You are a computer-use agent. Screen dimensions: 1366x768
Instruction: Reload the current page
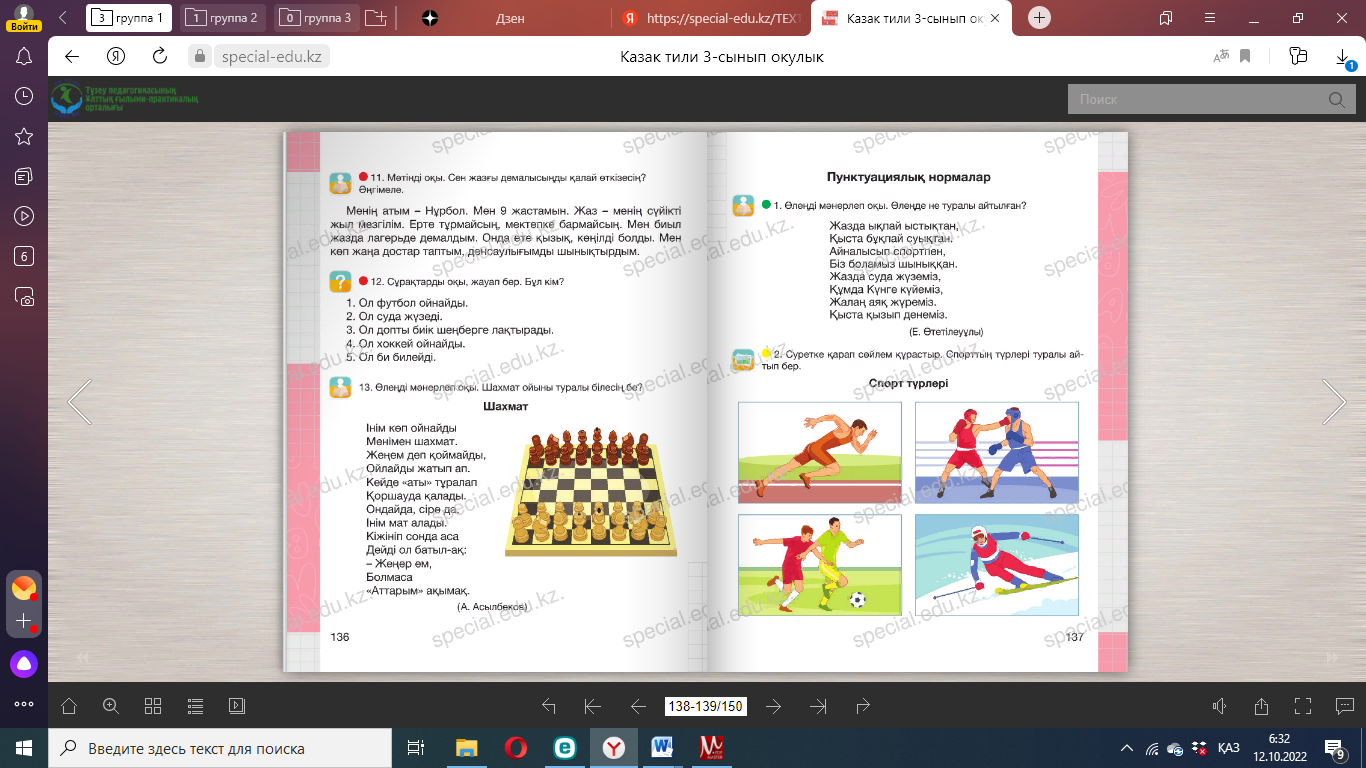pos(160,57)
